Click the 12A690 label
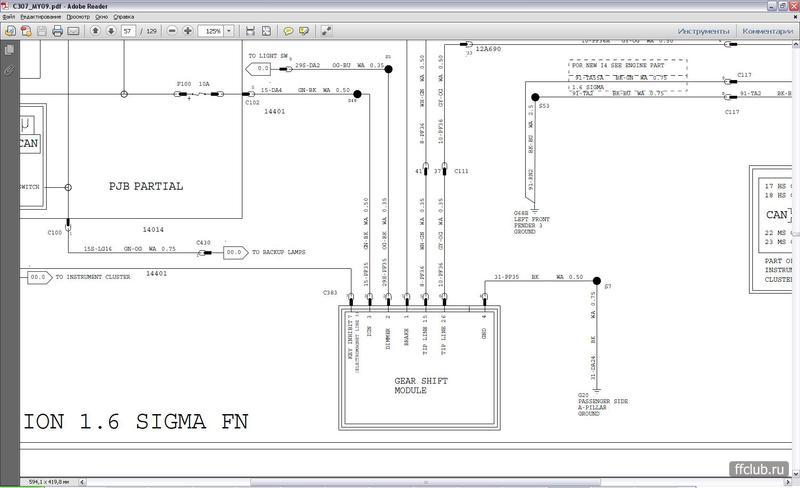The width and height of the screenshot is (800, 488). (x=488, y=49)
